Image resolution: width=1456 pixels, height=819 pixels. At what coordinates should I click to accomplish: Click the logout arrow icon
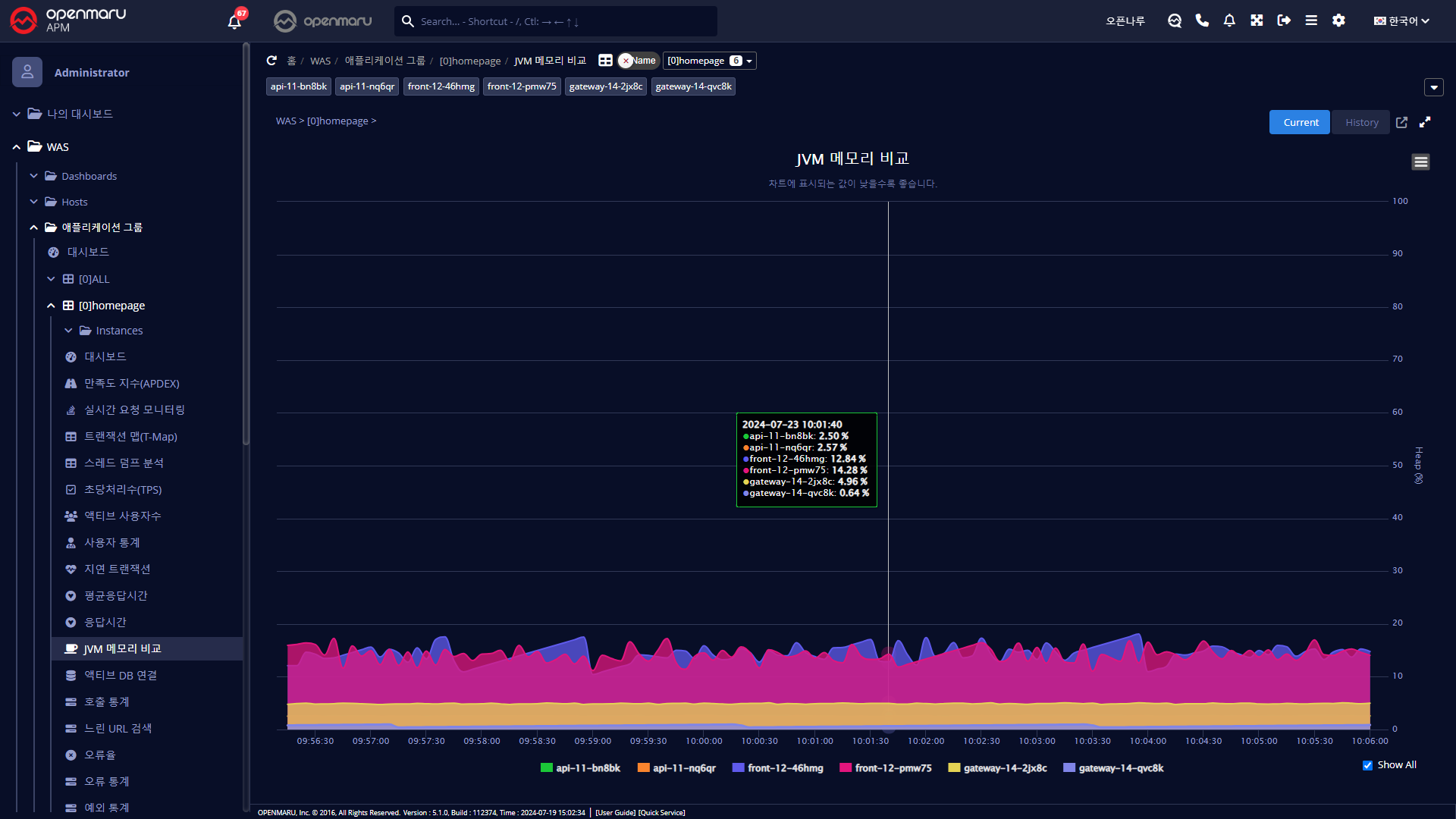click(x=1284, y=20)
